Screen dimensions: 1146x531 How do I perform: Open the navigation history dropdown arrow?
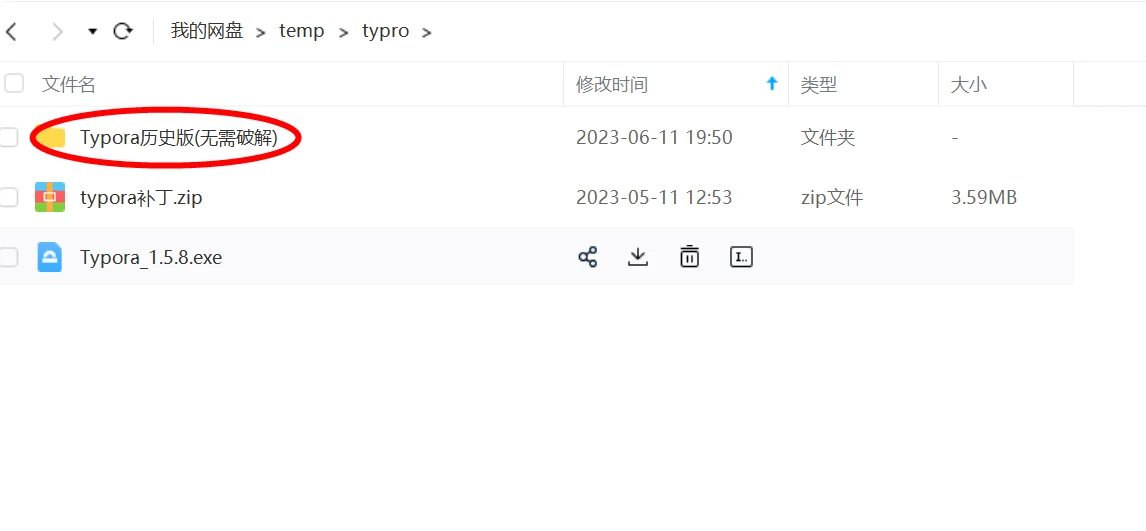[x=93, y=31]
